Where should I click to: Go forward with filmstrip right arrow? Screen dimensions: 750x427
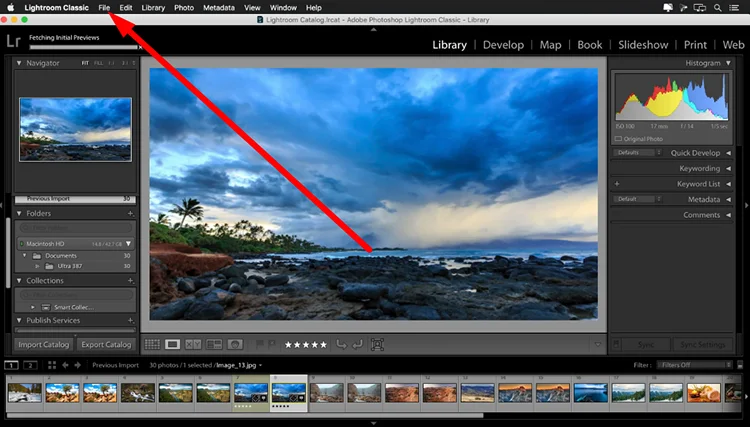click(77, 365)
